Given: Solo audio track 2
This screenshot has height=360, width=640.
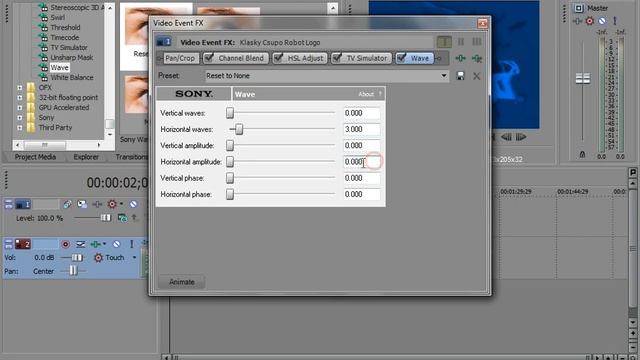Looking at the screenshot, I should pos(131,244).
